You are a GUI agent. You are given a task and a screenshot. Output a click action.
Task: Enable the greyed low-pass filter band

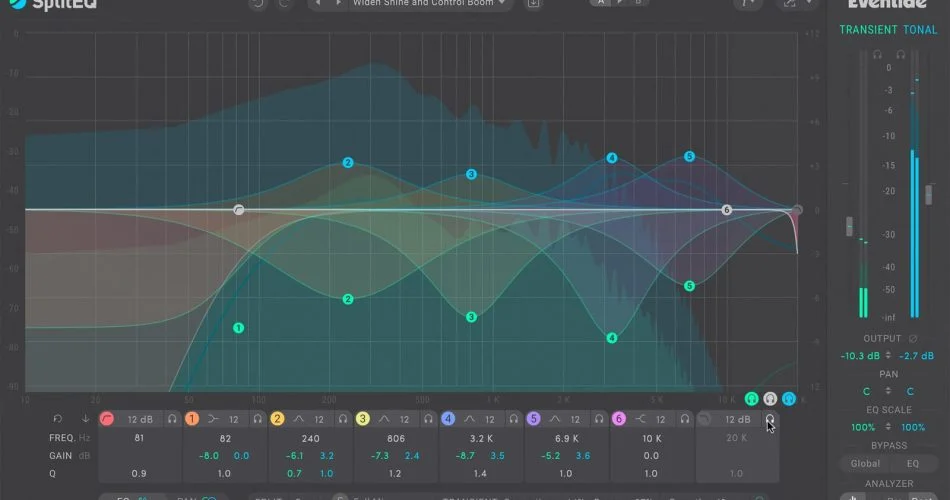704,419
